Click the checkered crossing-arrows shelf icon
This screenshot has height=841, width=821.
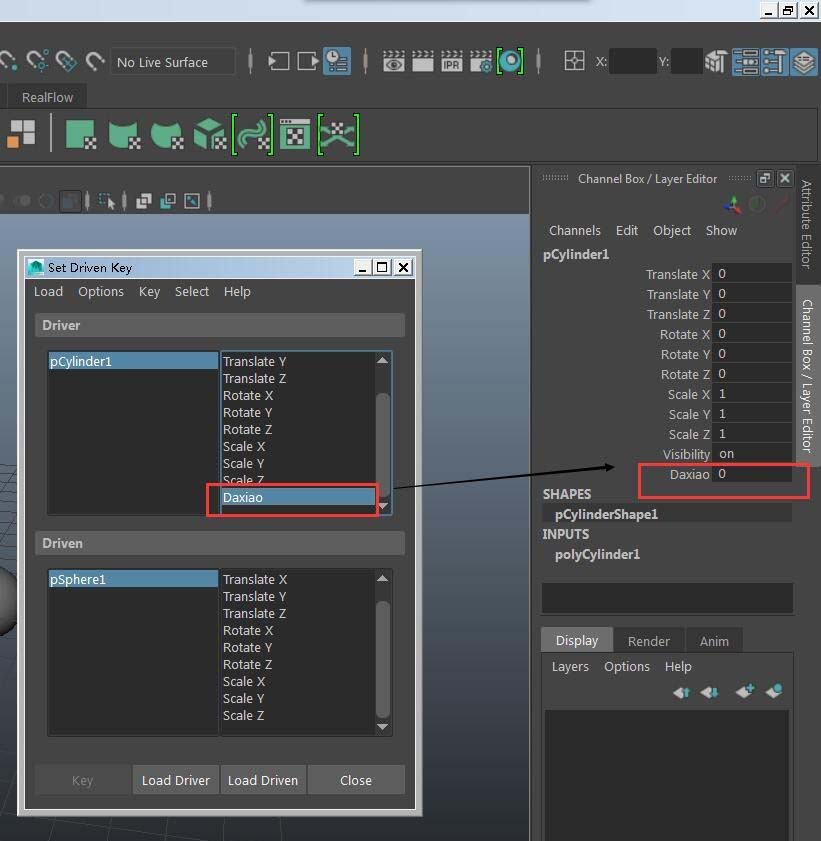(x=338, y=134)
